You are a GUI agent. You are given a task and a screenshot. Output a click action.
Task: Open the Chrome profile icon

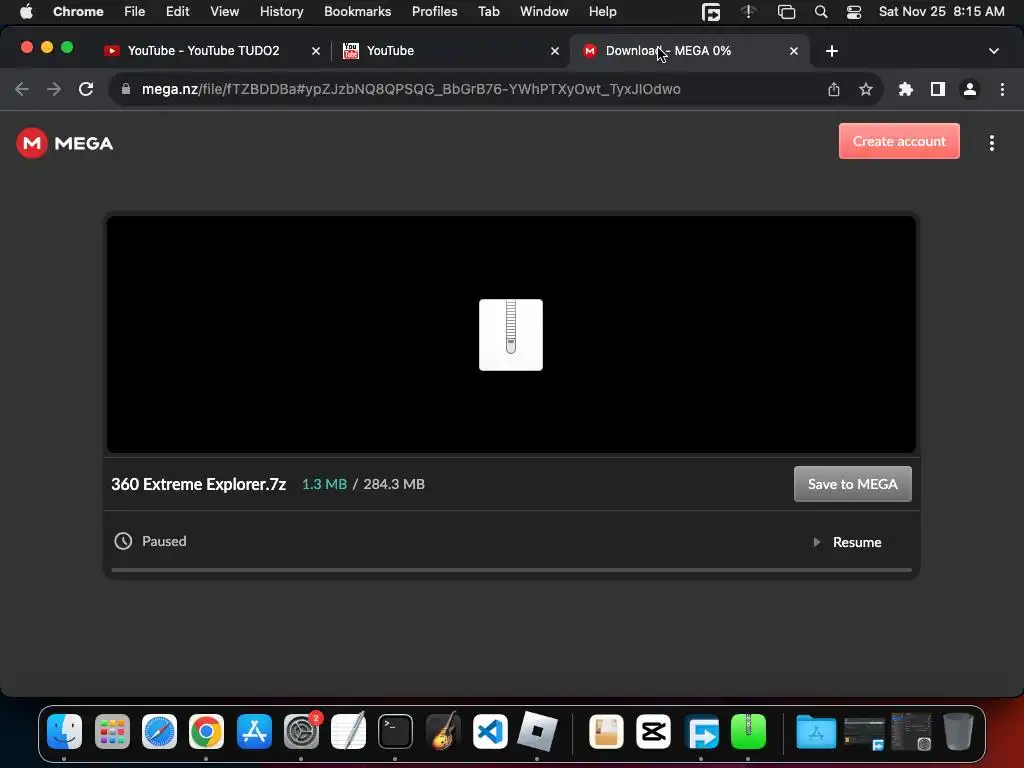tap(970, 89)
